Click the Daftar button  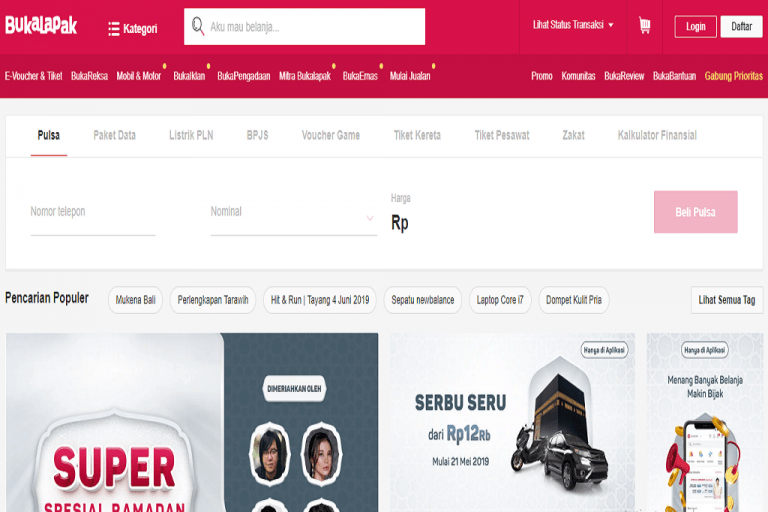[x=741, y=27]
